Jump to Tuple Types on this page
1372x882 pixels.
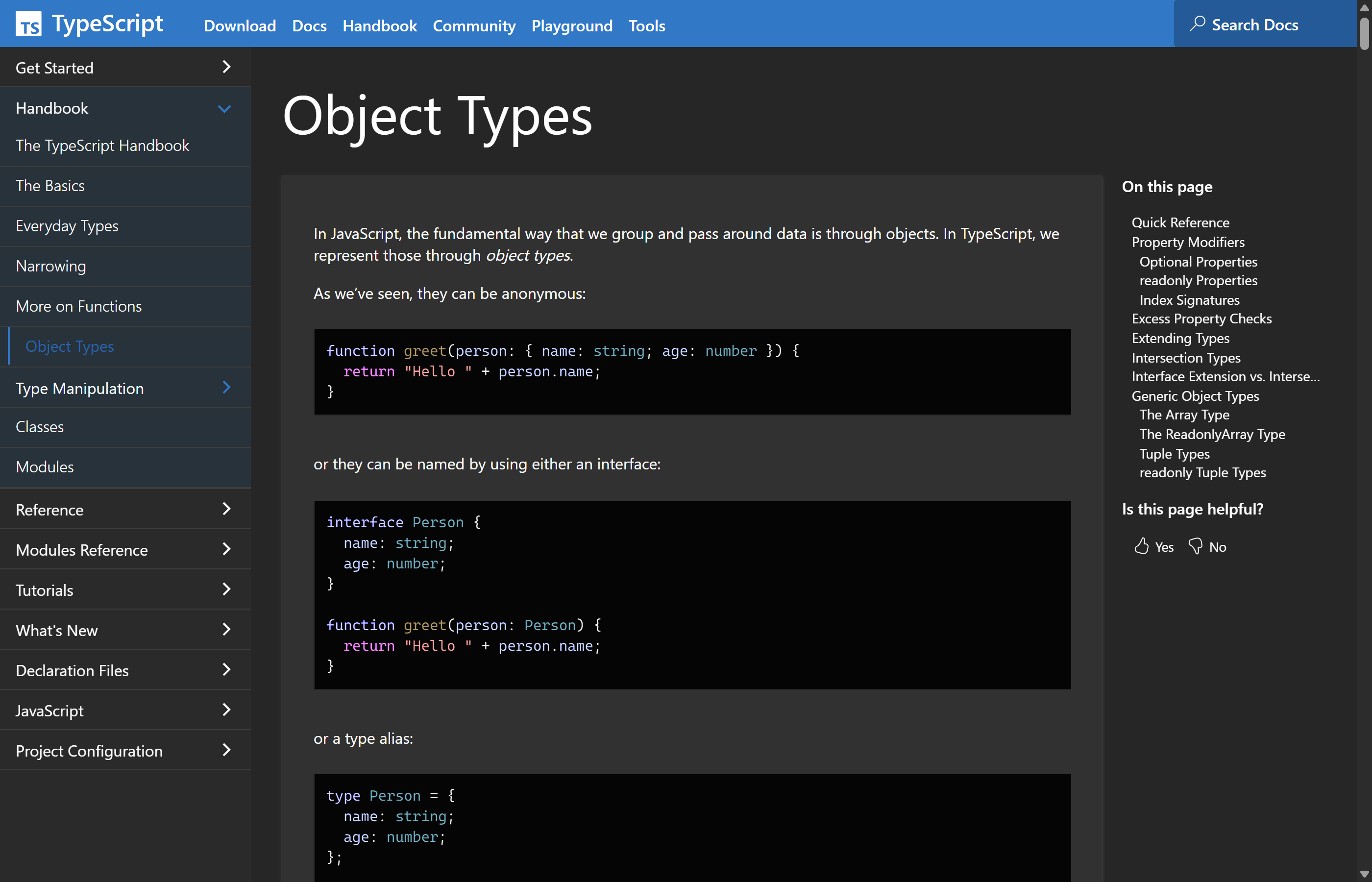[x=1174, y=454]
